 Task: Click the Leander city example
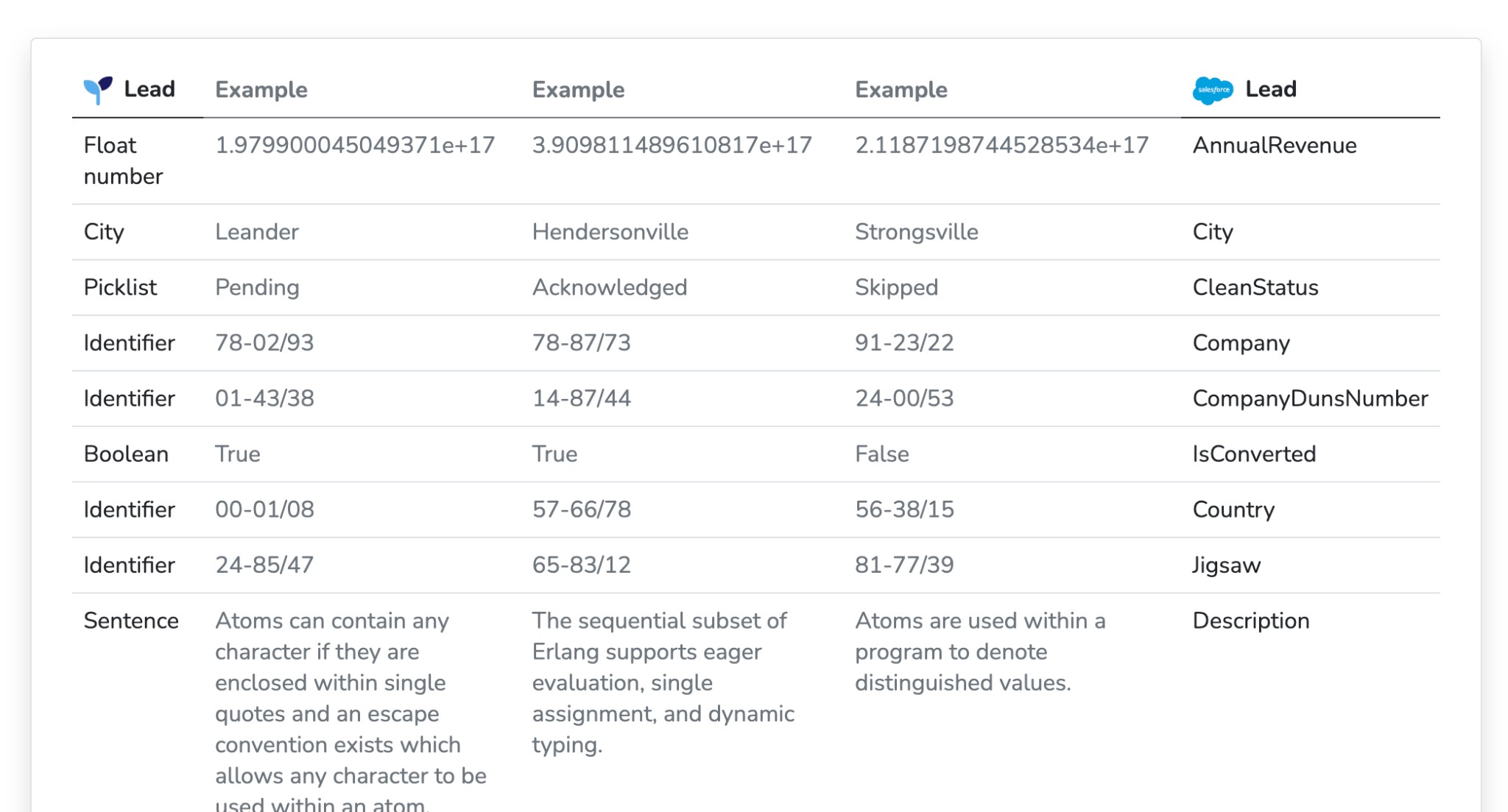click(256, 233)
